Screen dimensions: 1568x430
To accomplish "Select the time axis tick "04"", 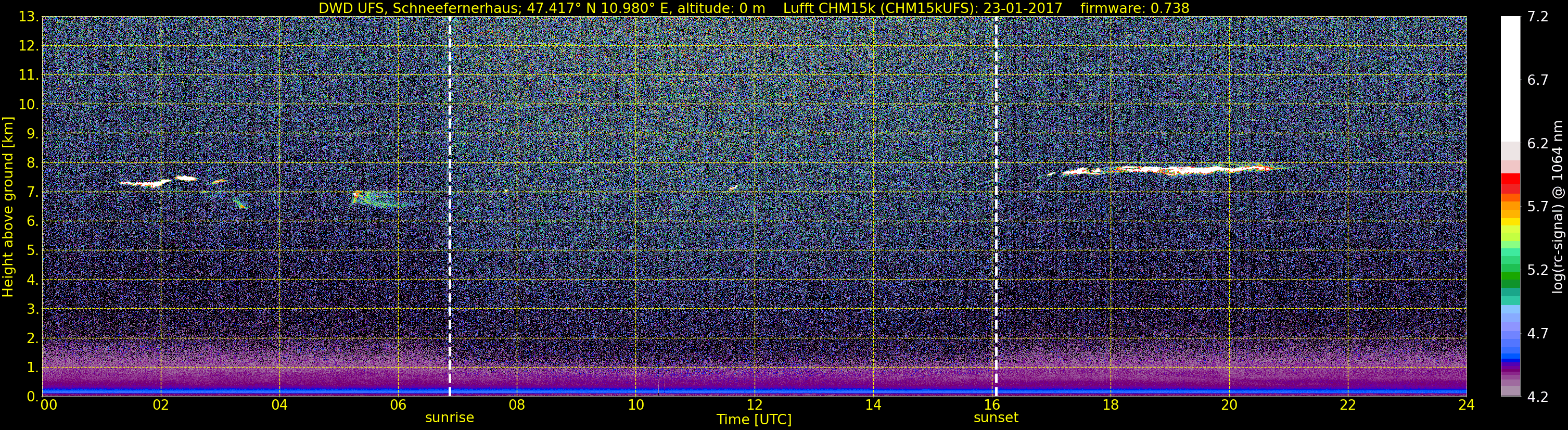I will pos(279,406).
